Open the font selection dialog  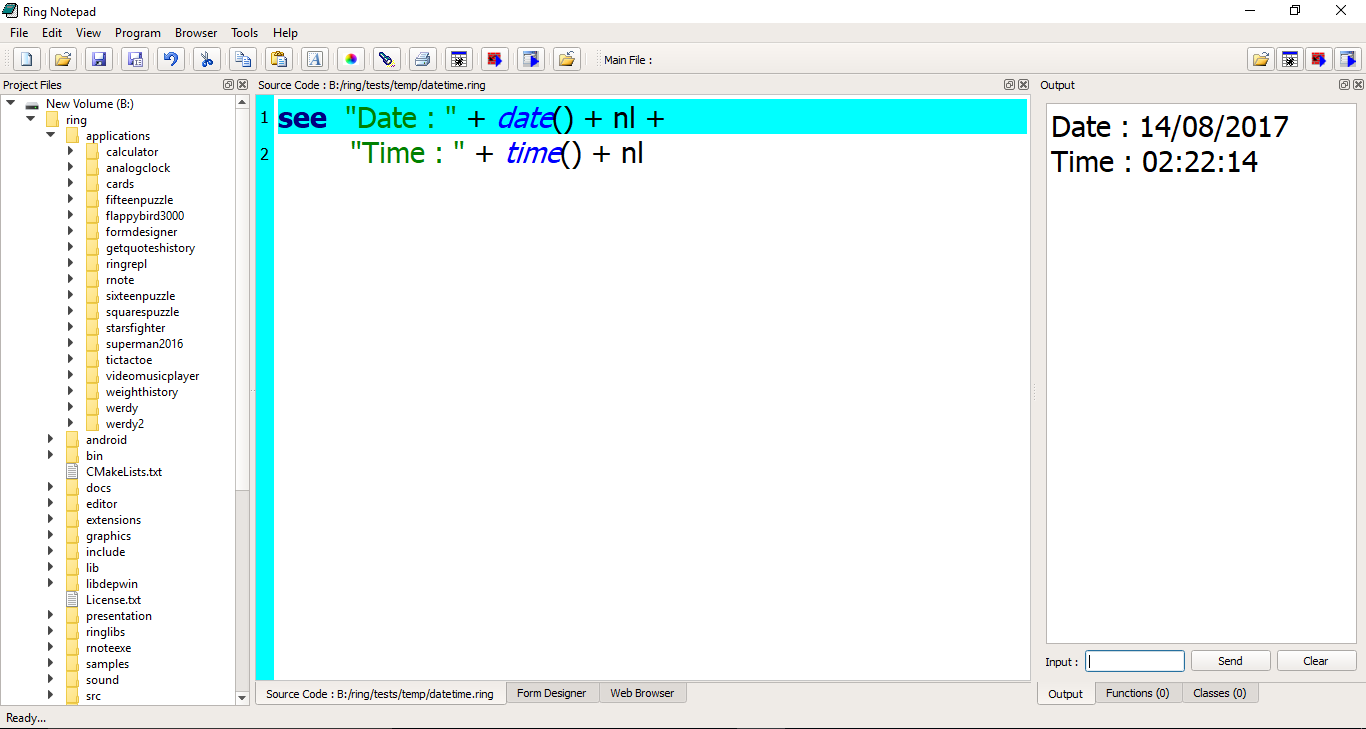315,59
